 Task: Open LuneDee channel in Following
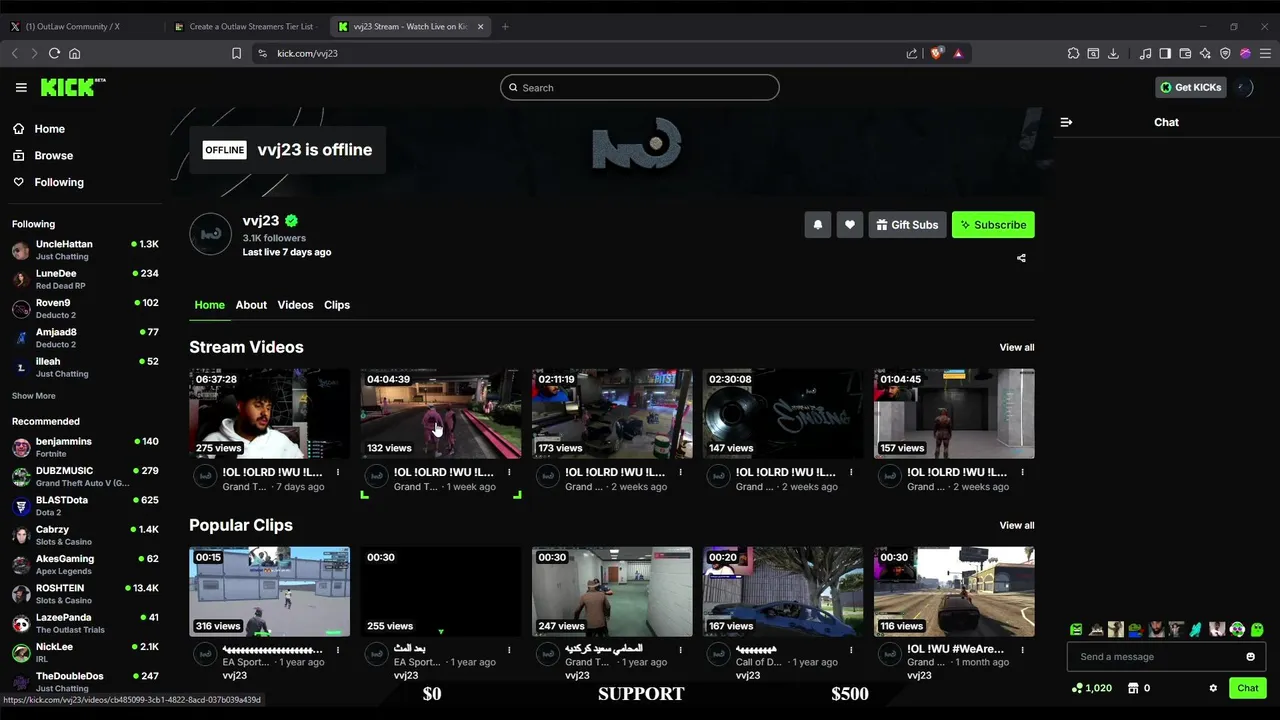coord(85,279)
